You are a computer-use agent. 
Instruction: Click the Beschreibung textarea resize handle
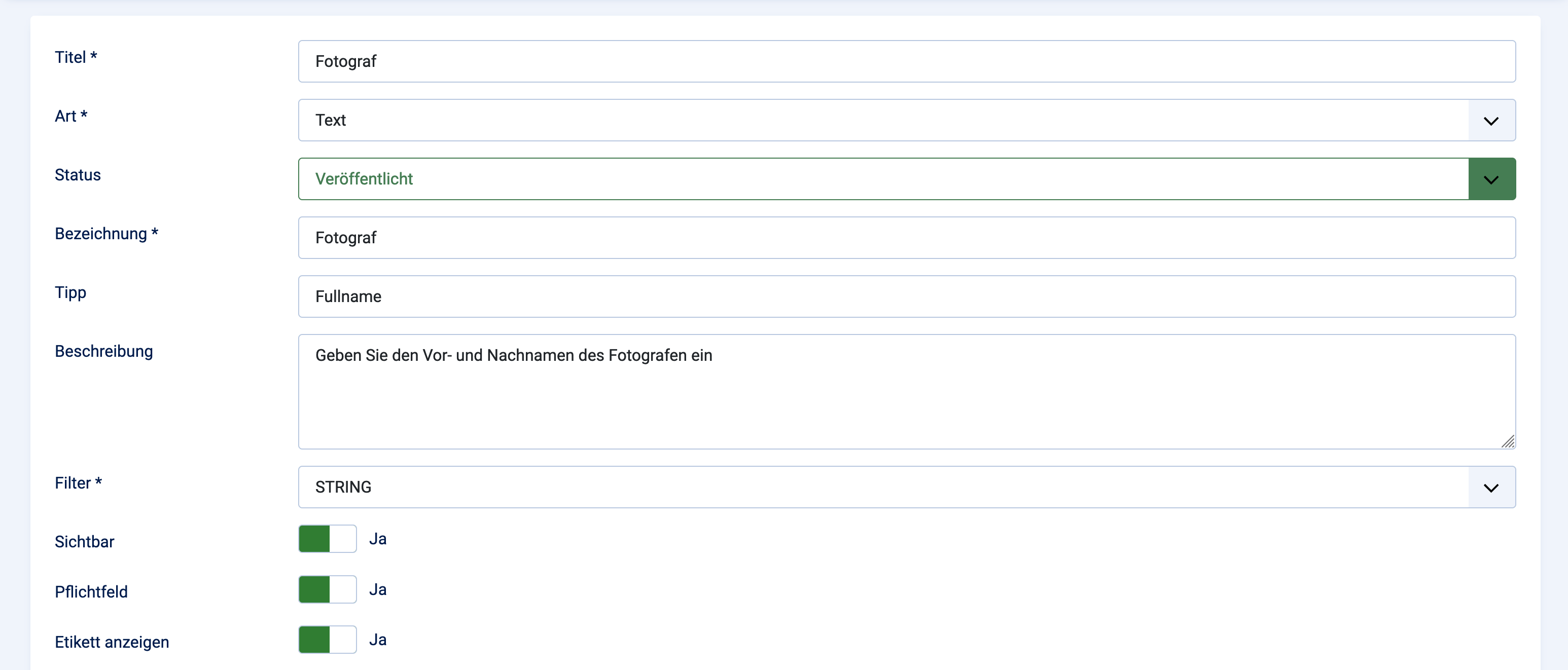point(1507,442)
